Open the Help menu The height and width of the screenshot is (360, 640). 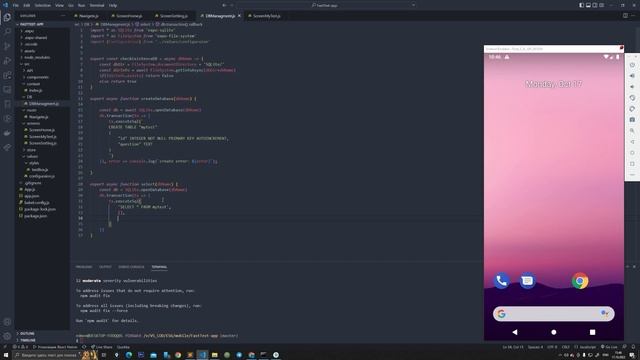pos(113,5)
